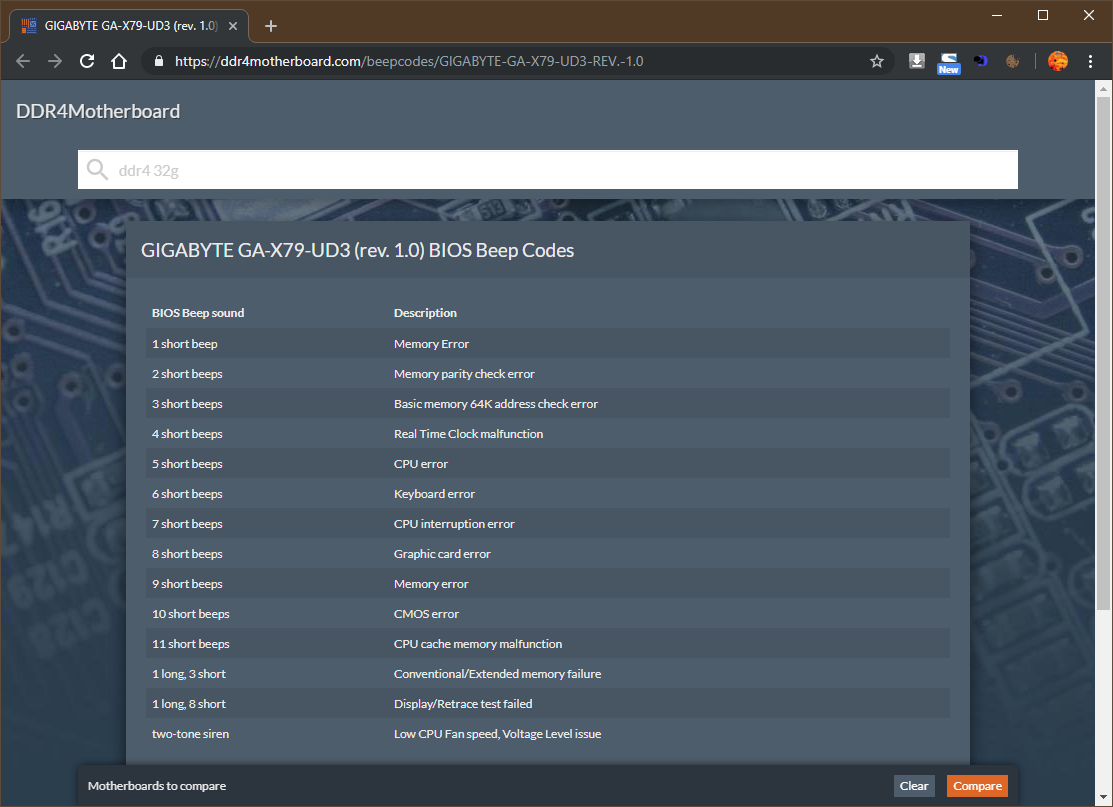Reload the current page
Screen dimensions: 1113x807
click(87, 61)
